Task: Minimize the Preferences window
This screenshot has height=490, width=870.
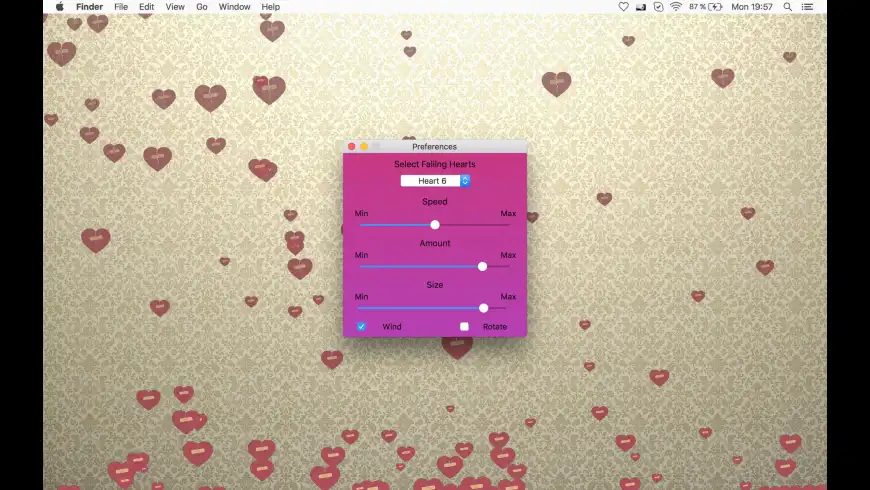Action: 364,147
